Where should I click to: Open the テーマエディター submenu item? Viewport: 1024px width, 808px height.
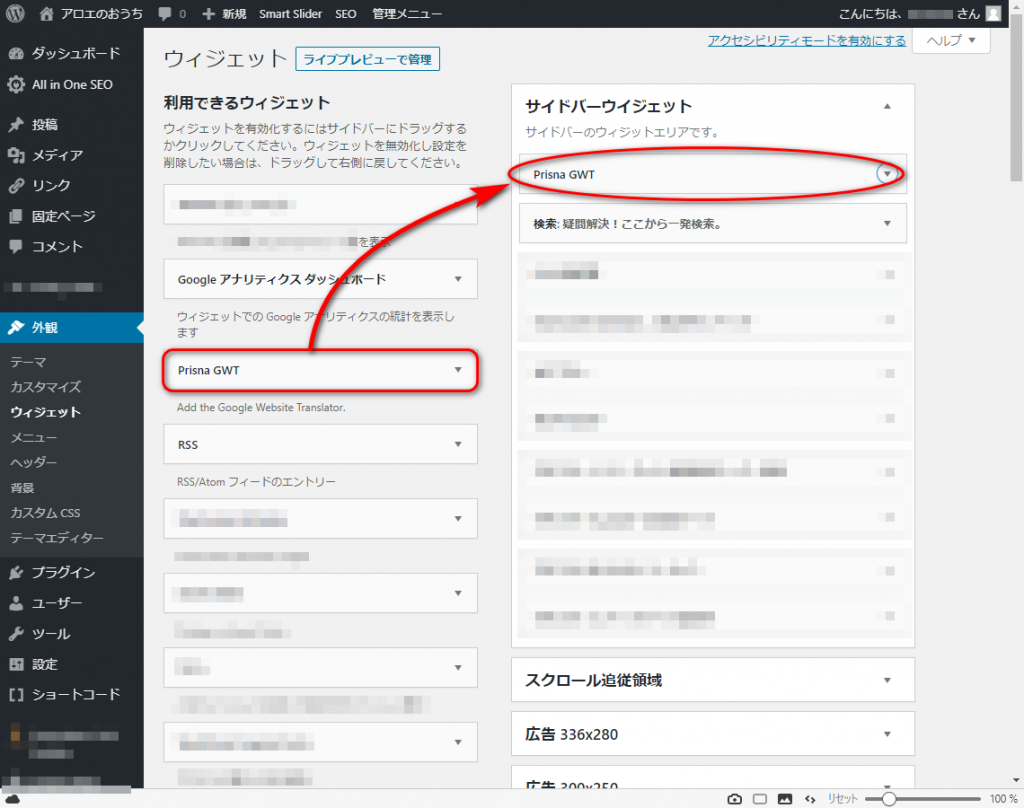(57, 538)
